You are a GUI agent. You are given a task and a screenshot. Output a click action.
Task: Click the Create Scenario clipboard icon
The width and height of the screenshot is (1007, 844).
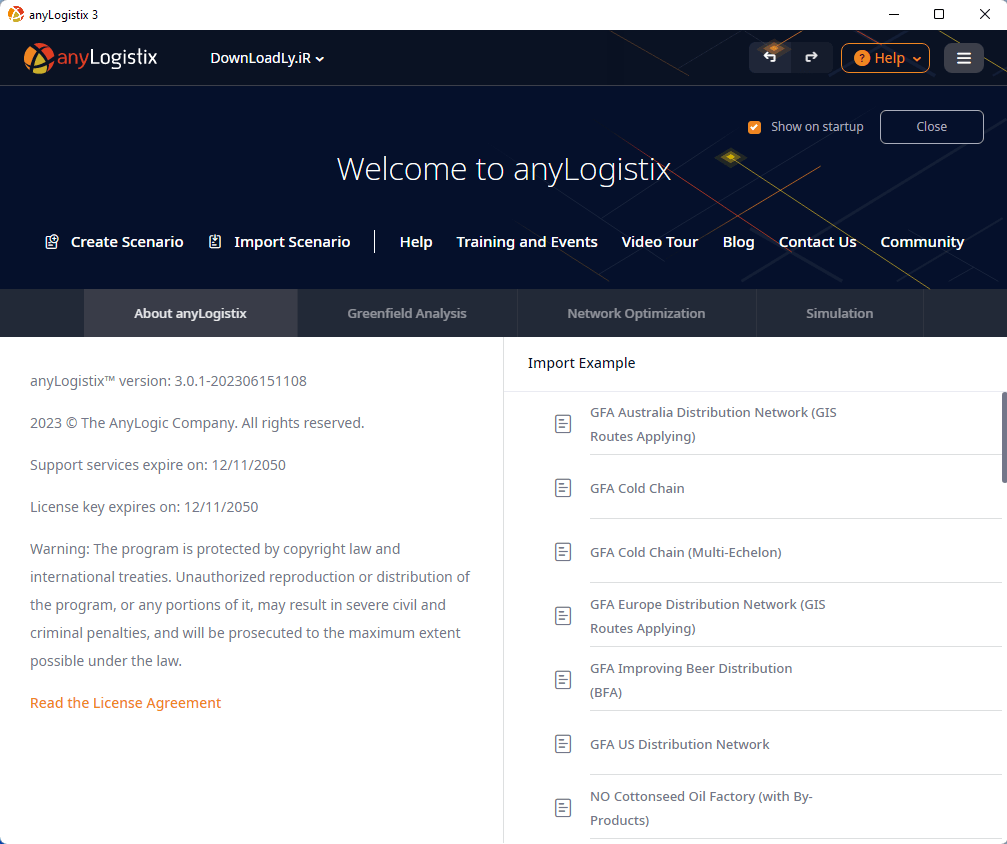52,242
